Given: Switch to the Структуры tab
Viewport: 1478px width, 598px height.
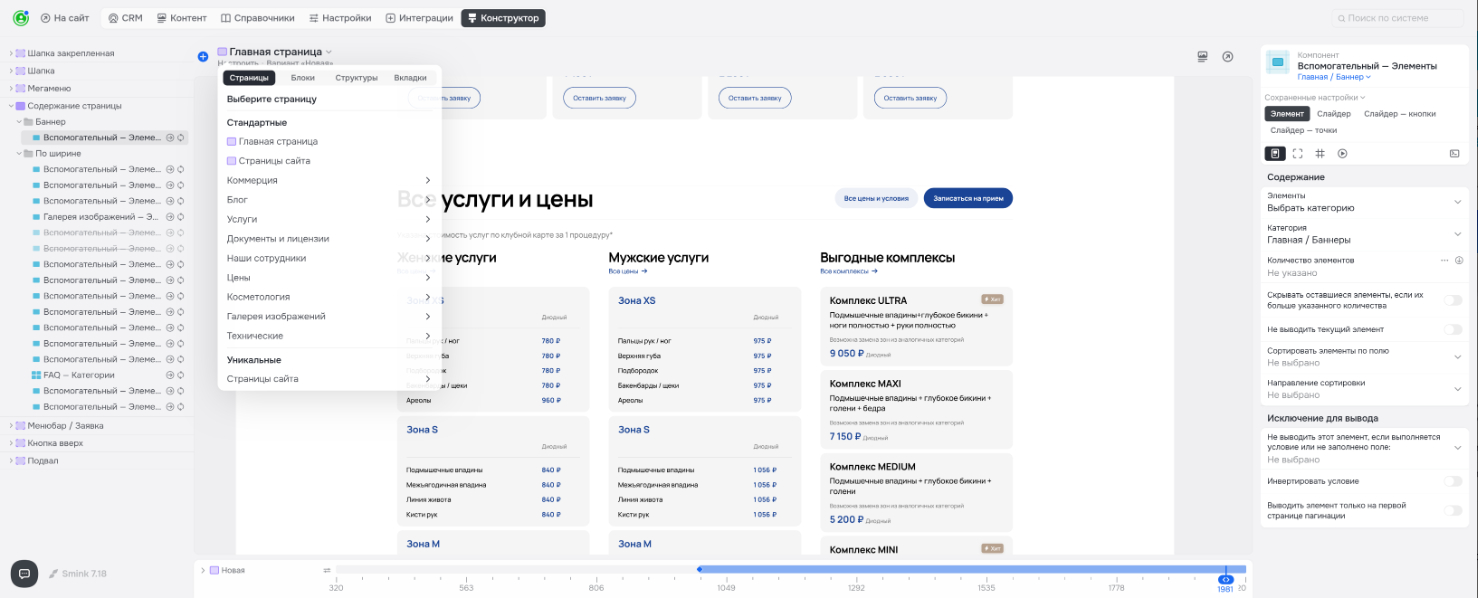Looking at the screenshot, I should (x=356, y=78).
